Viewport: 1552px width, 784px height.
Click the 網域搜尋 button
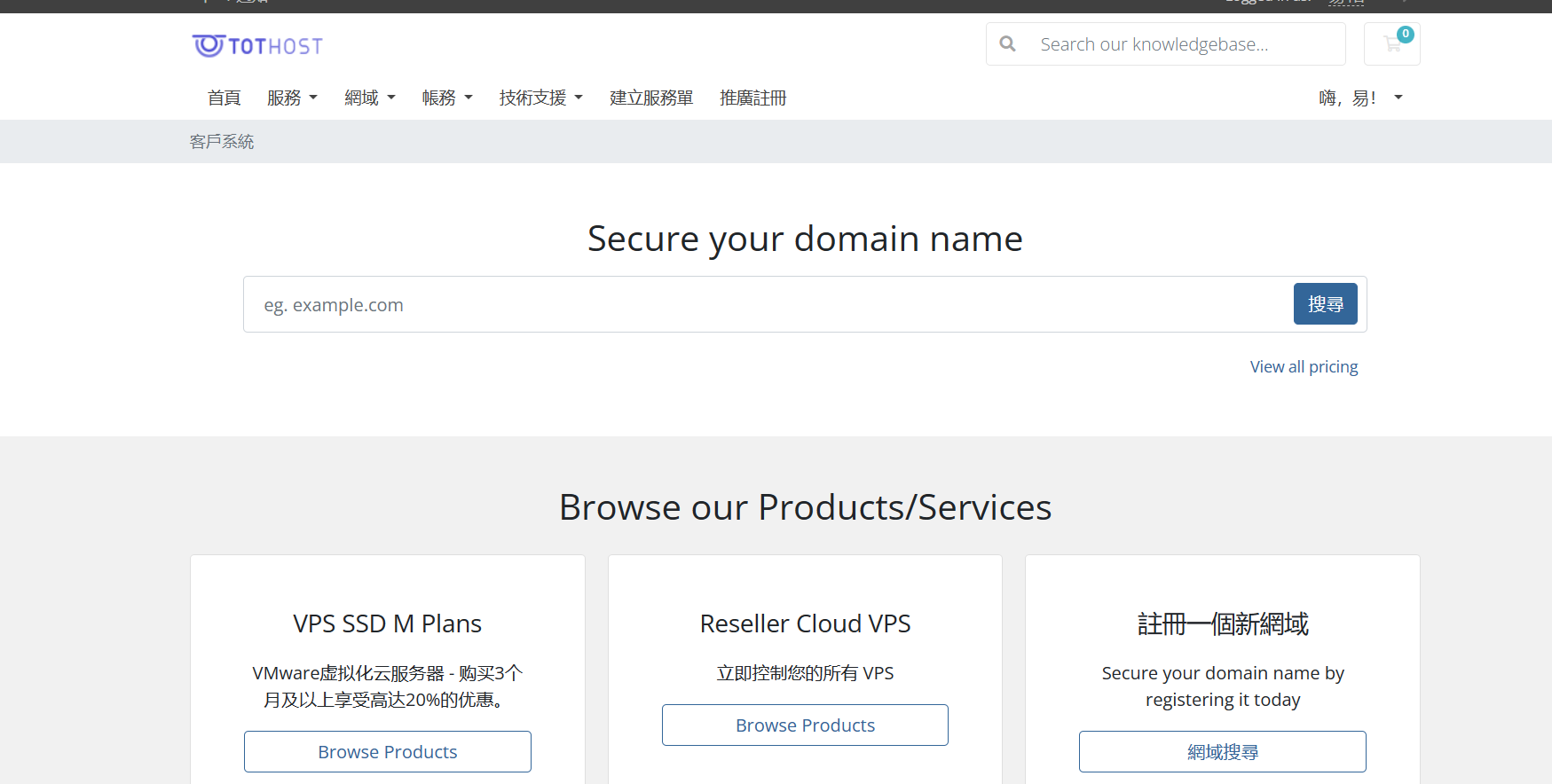1222,752
